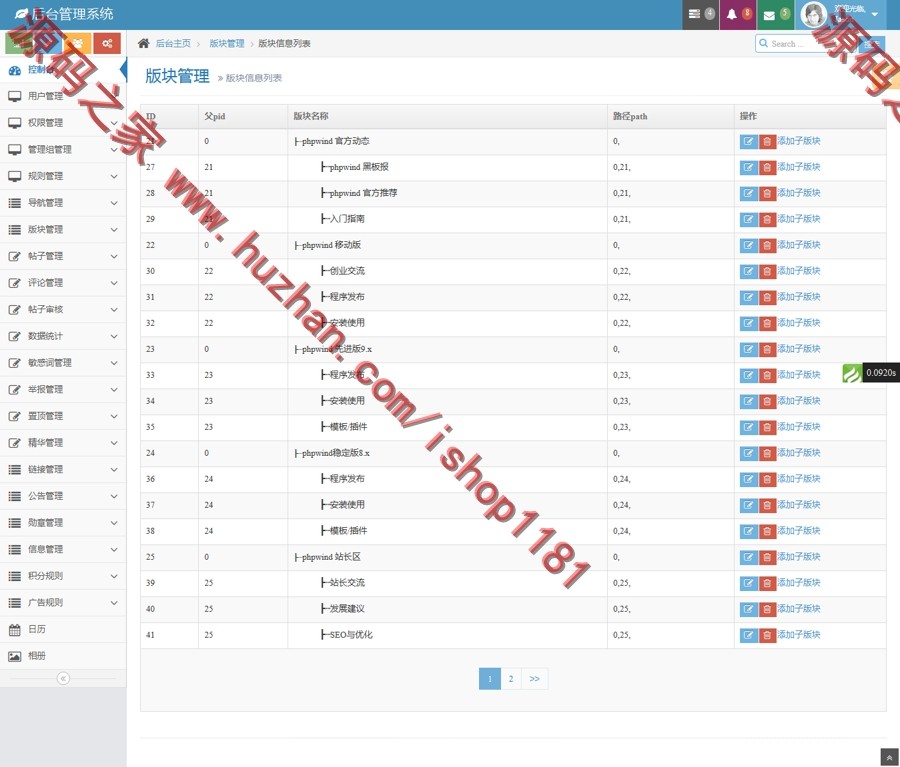Screen dimensions: 900x767
Task: Edit phpwind官方动态 using the blue pencil icon
Action: click(x=748, y=141)
